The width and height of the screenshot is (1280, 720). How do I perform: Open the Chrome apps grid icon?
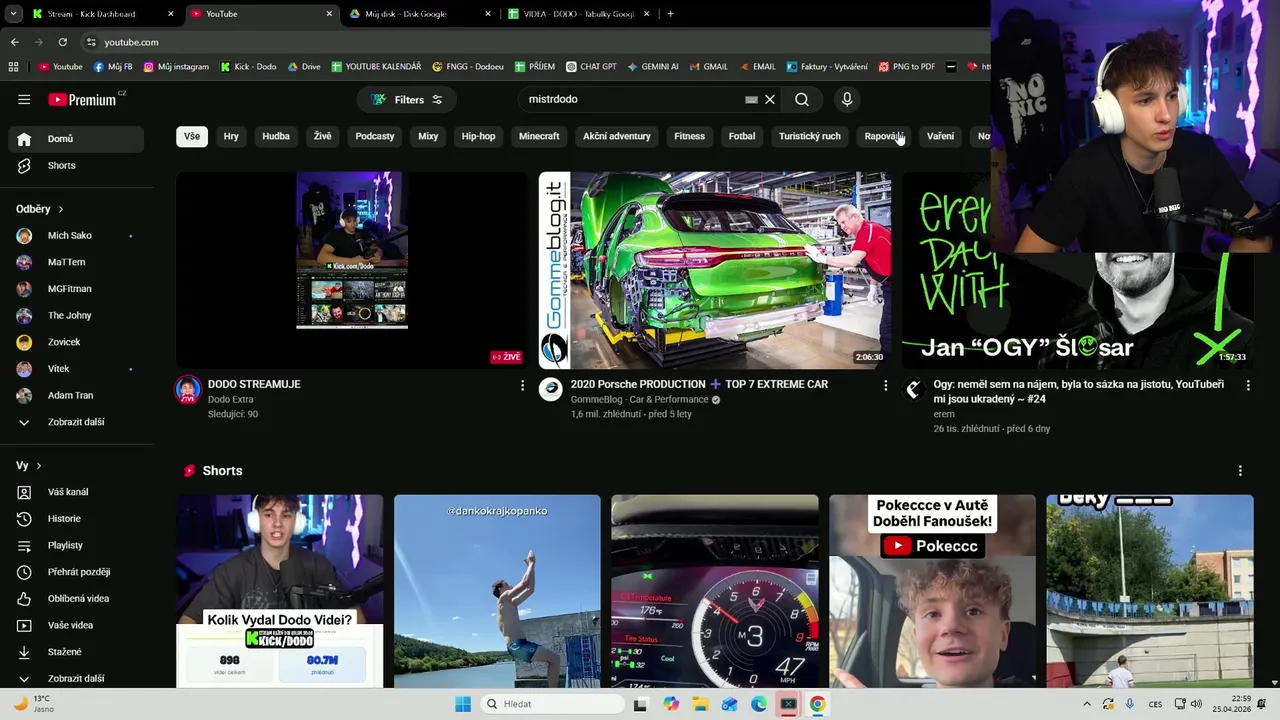pyautogui.click(x=13, y=67)
